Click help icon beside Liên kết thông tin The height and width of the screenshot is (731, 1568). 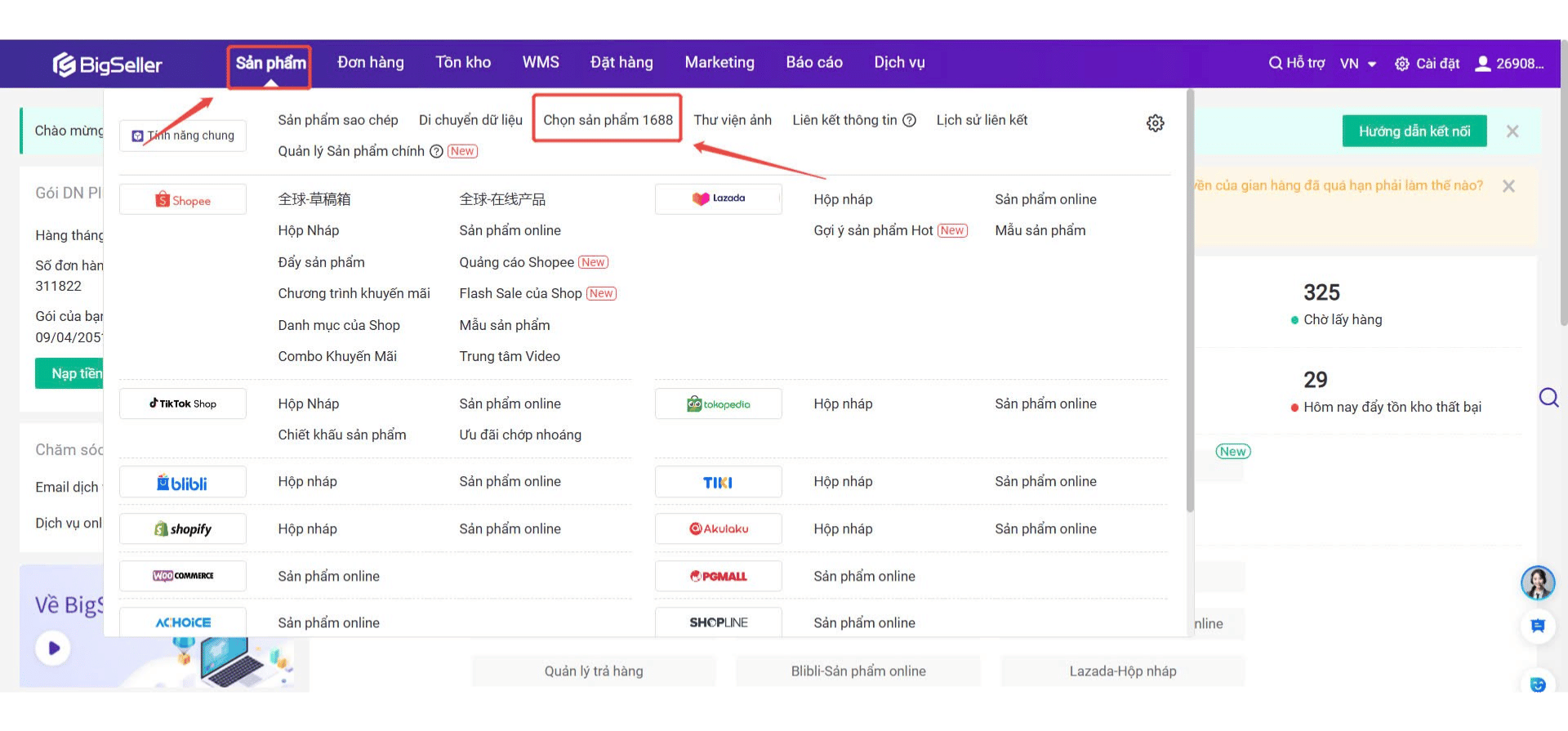click(909, 121)
